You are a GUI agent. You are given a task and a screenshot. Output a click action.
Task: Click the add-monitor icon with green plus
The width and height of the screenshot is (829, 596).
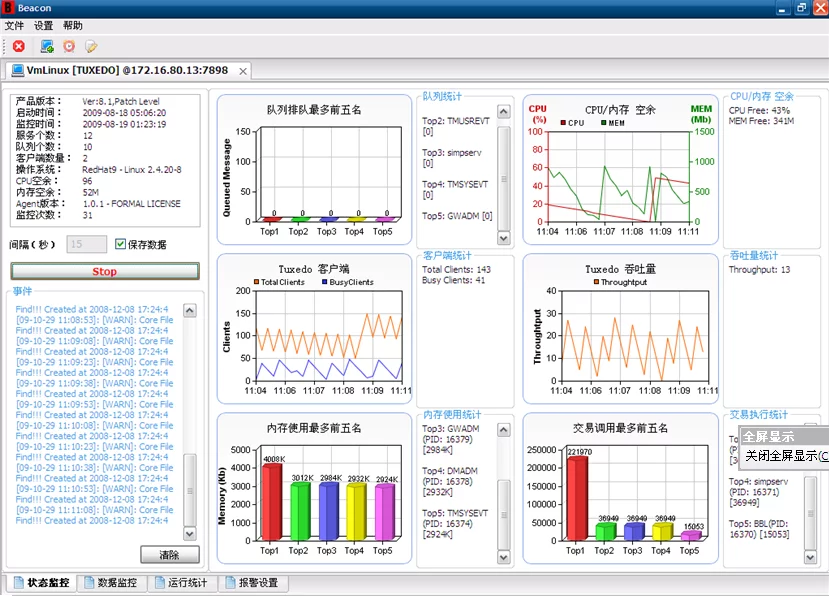click(x=47, y=47)
